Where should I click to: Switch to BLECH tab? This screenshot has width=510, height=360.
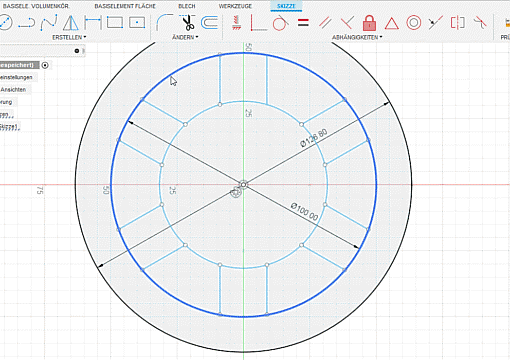click(x=187, y=6)
